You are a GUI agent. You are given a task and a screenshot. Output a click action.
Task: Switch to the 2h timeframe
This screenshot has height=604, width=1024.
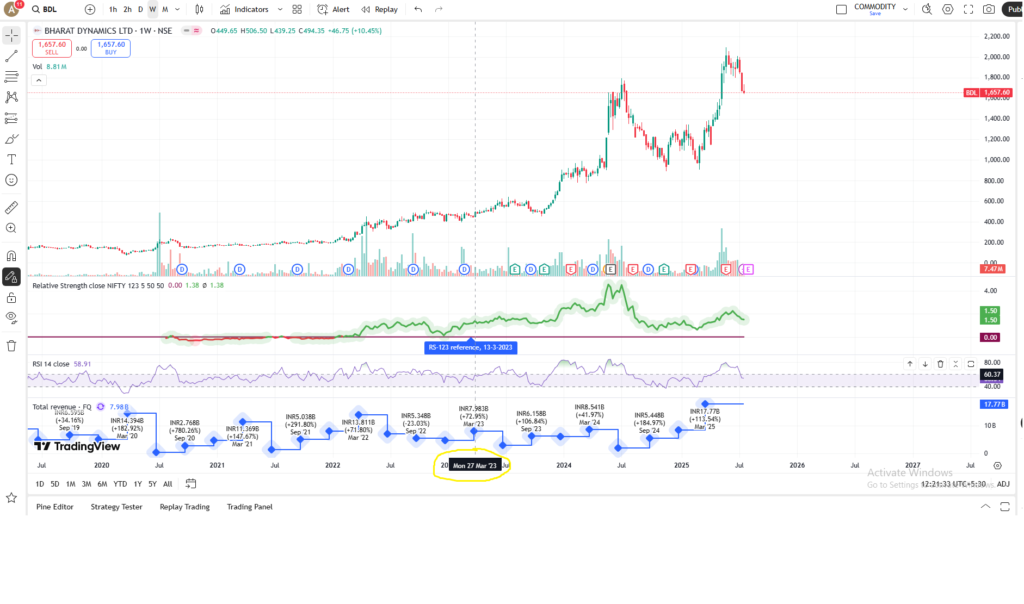127,9
